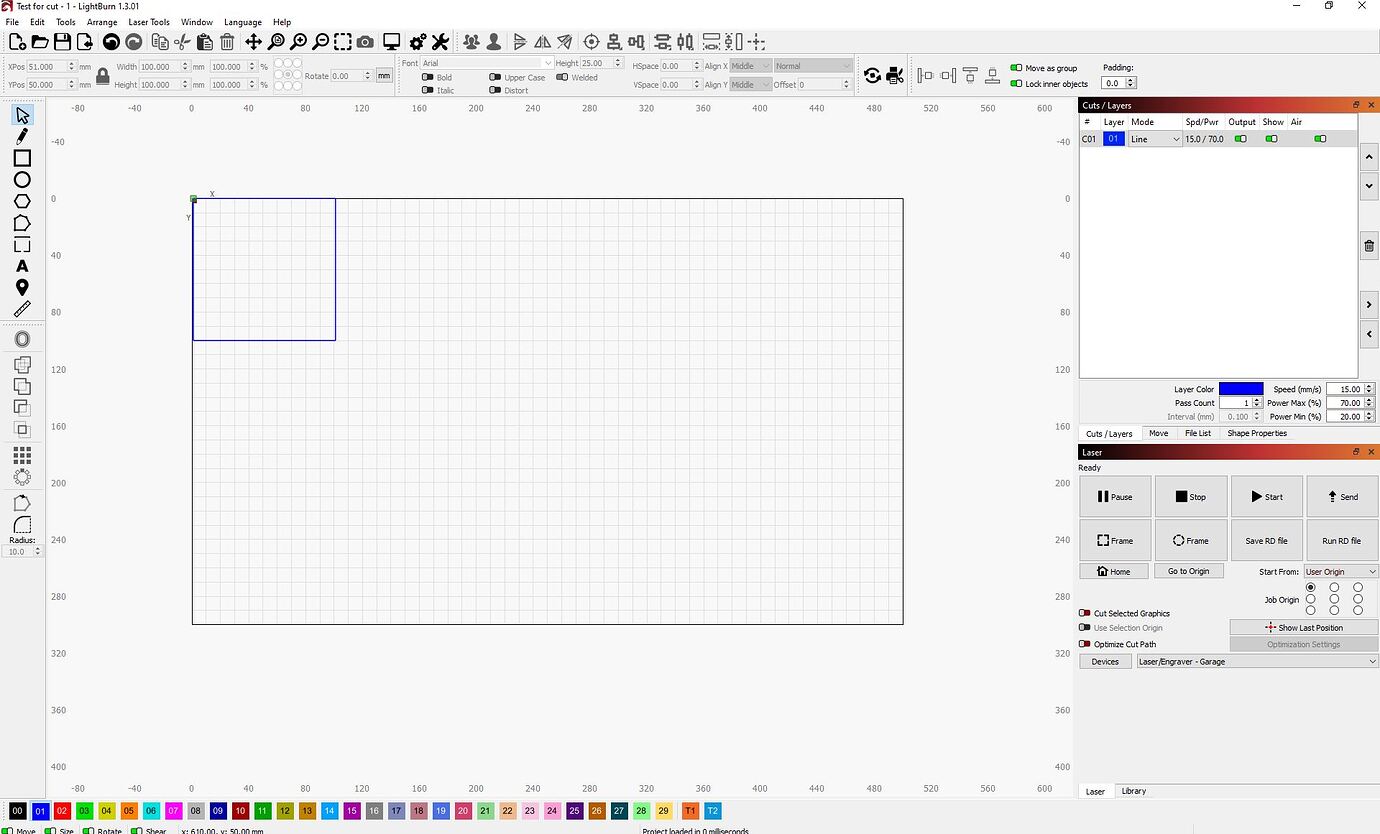Select the Position marker tool
The width and height of the screenshot is (1380, 834).
click(22, 288)
